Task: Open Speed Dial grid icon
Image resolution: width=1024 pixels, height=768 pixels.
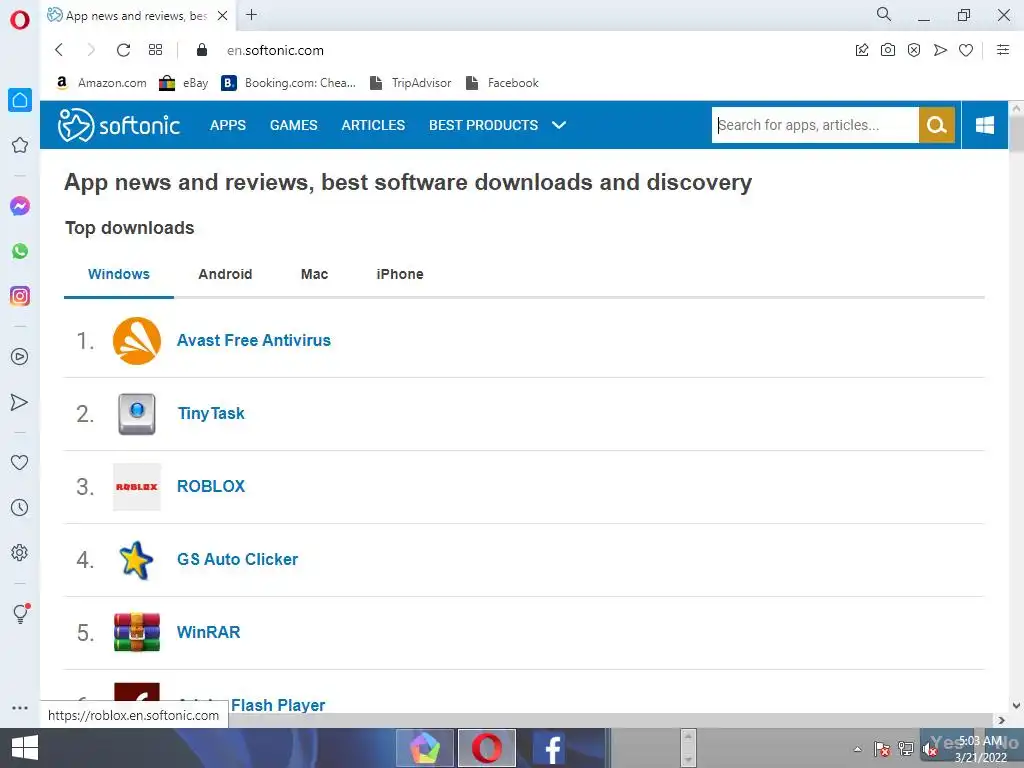Action: point(155,50)
